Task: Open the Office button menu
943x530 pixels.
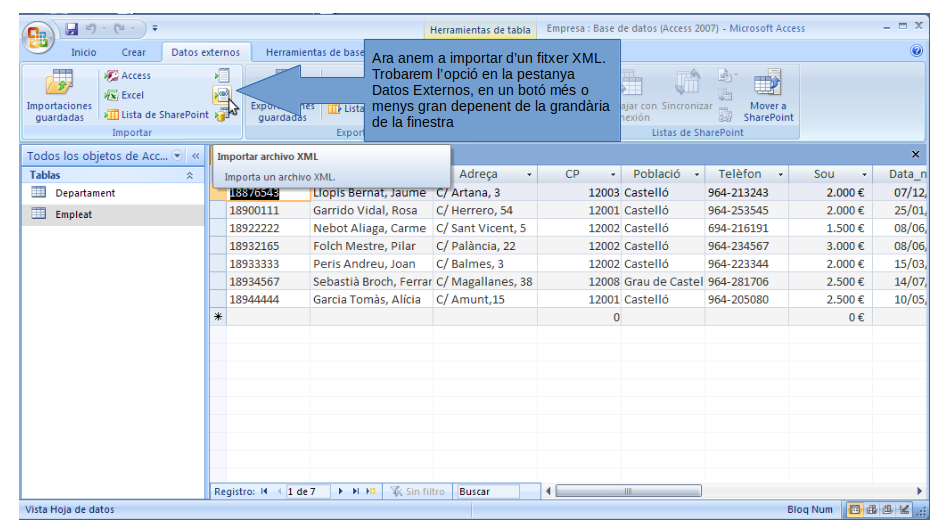Action: tap(37, 38)
